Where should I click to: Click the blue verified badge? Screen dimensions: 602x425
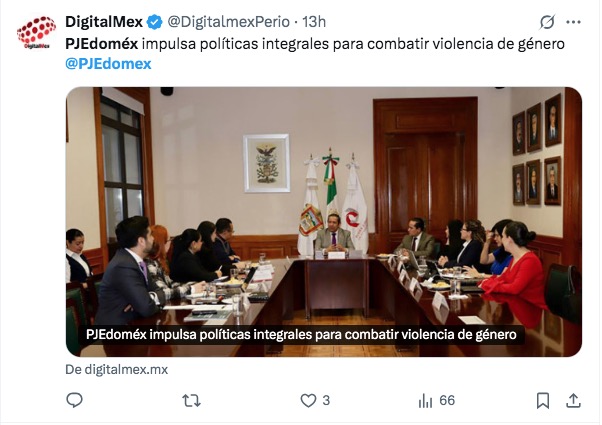pyautogui.click(x=155, y=22)
